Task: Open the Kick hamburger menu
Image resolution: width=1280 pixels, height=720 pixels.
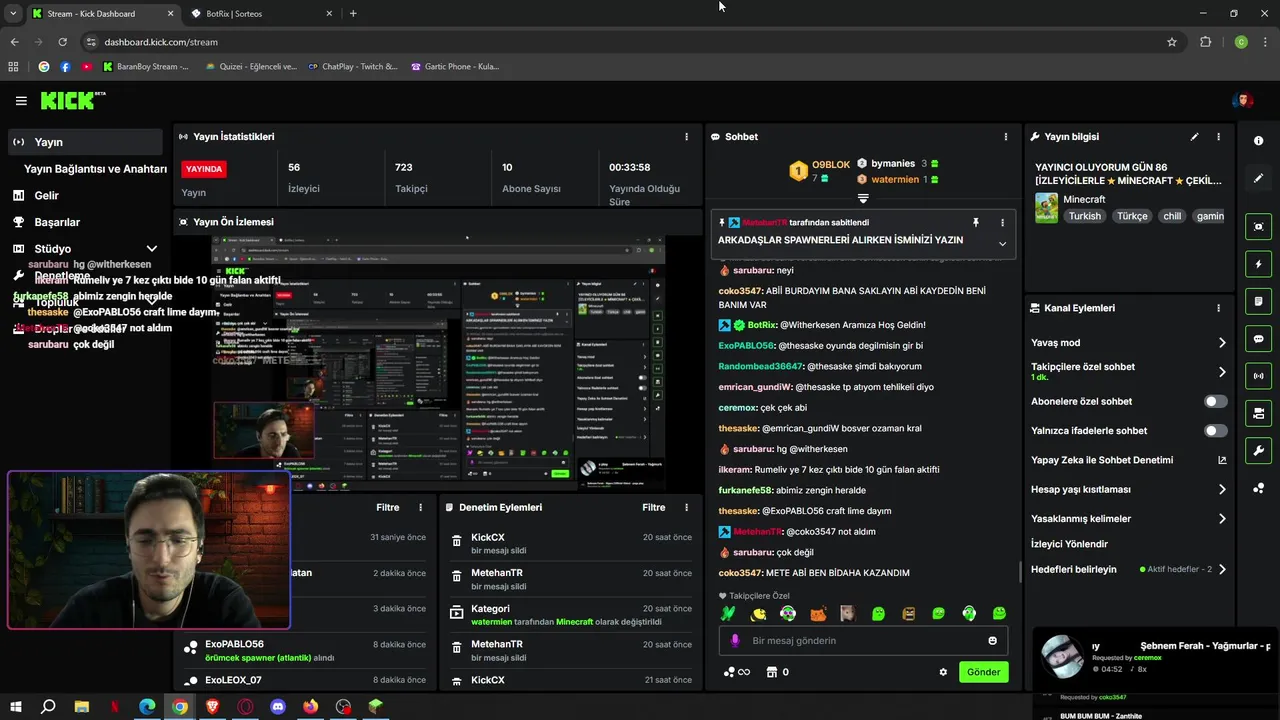Action: click(x=21, y=101)
